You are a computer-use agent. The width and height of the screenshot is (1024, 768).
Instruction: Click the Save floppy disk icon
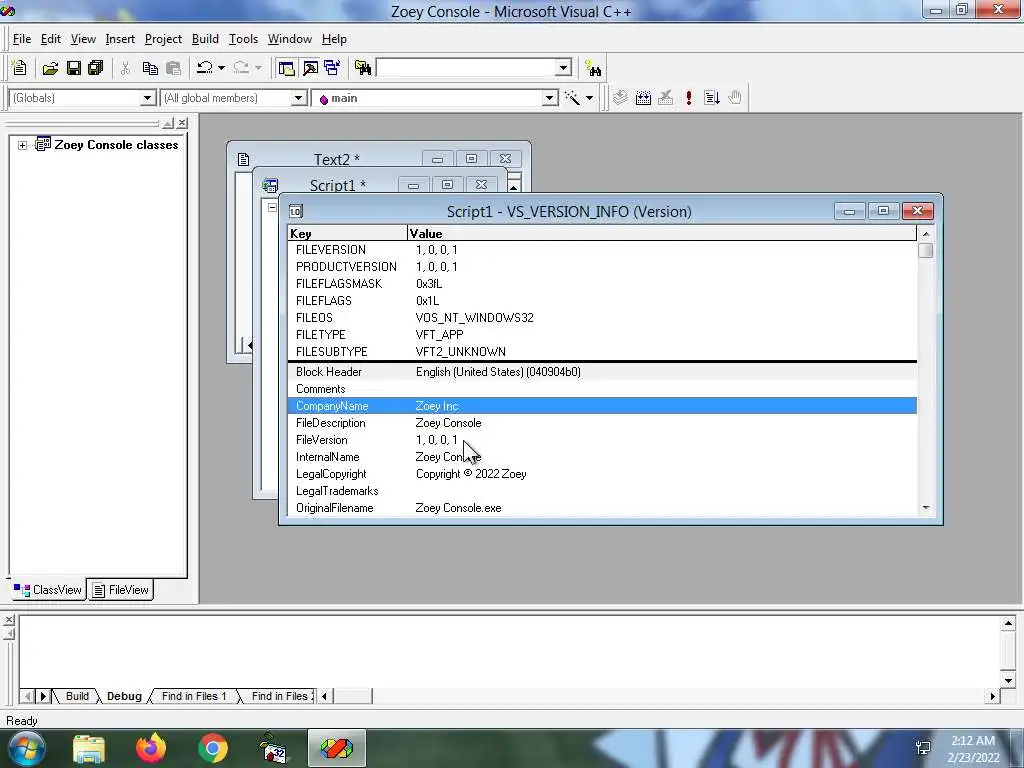click(73, 67)
